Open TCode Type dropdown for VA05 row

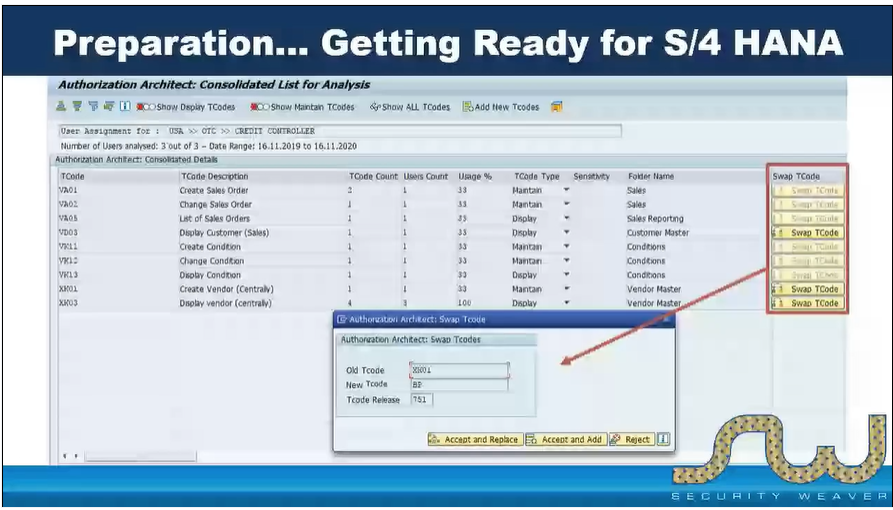coord(566,218)
